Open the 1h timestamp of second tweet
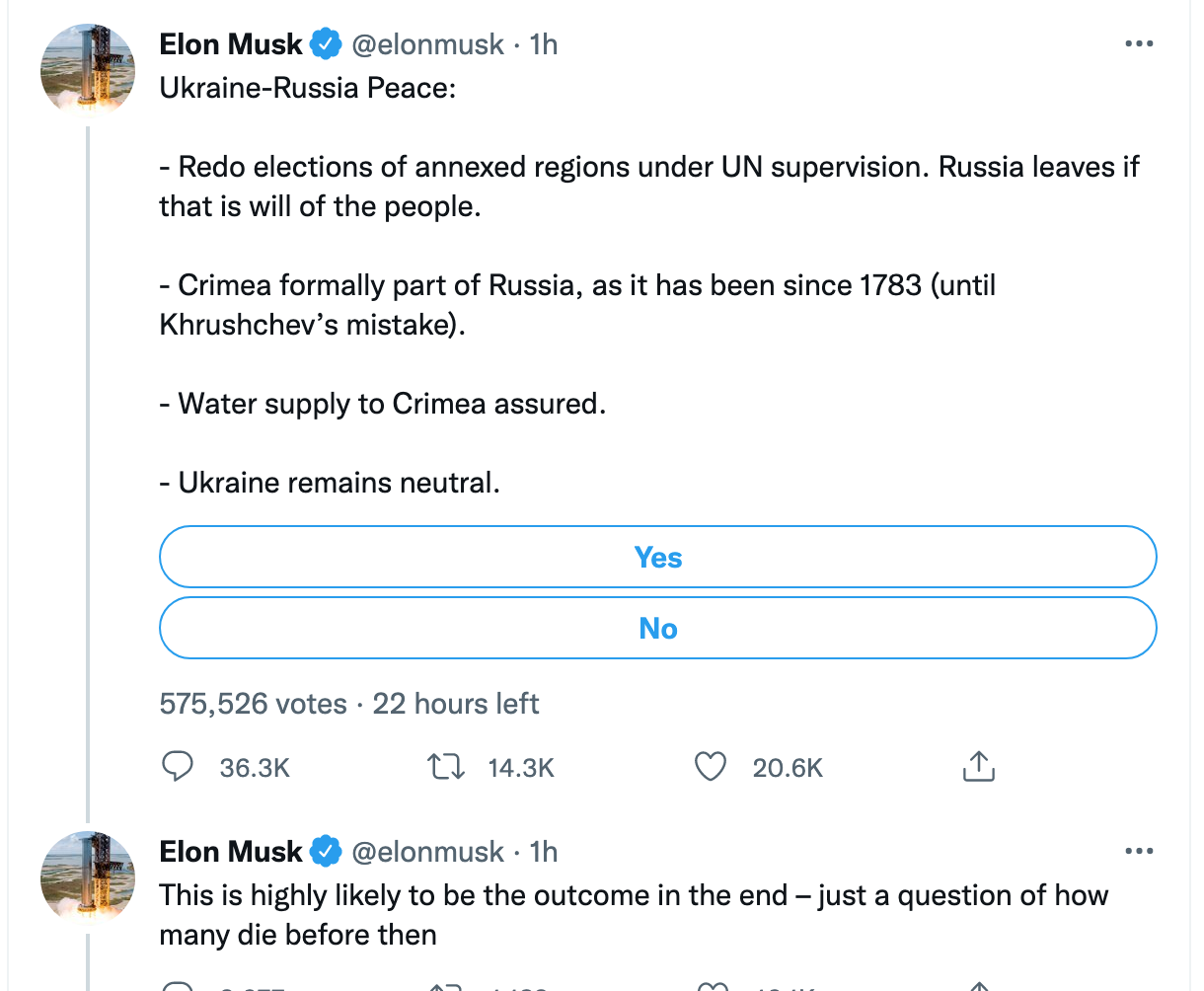Viewport: 1204px width, 991px height. coord(544,852)
